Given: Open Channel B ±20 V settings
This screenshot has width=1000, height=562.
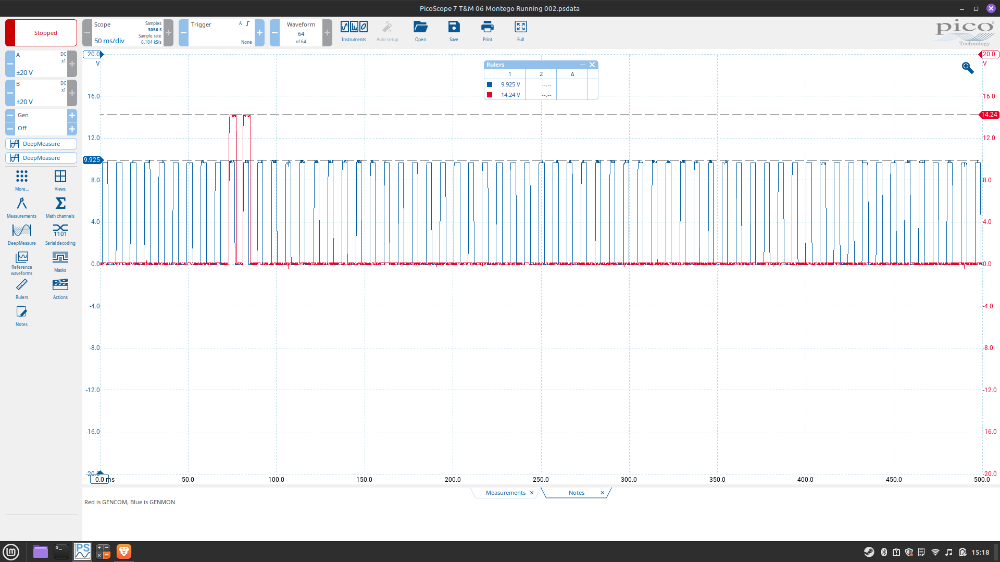Looking at the screenshot, I should pos(41,92).
